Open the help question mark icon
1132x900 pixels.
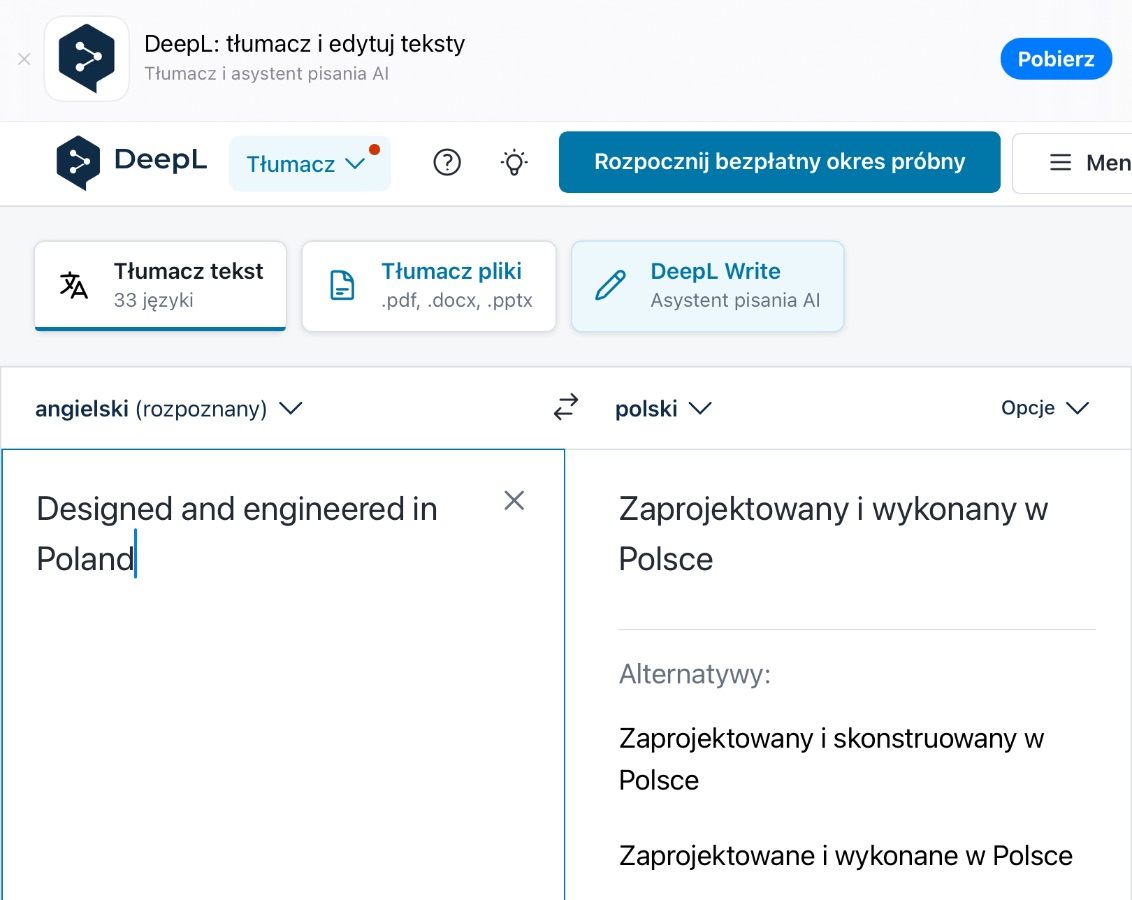tap(447, 162)
